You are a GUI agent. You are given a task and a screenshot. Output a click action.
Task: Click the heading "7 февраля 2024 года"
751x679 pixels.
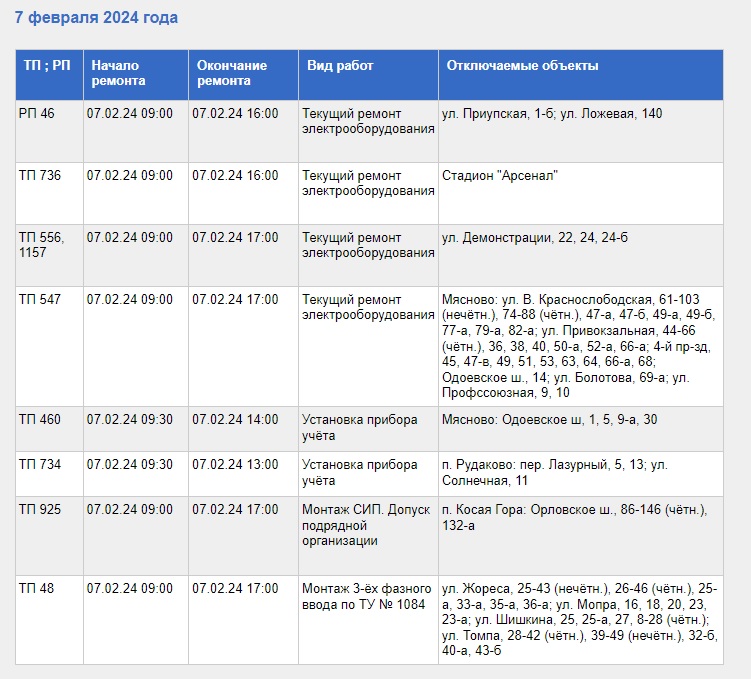(96, 18)
